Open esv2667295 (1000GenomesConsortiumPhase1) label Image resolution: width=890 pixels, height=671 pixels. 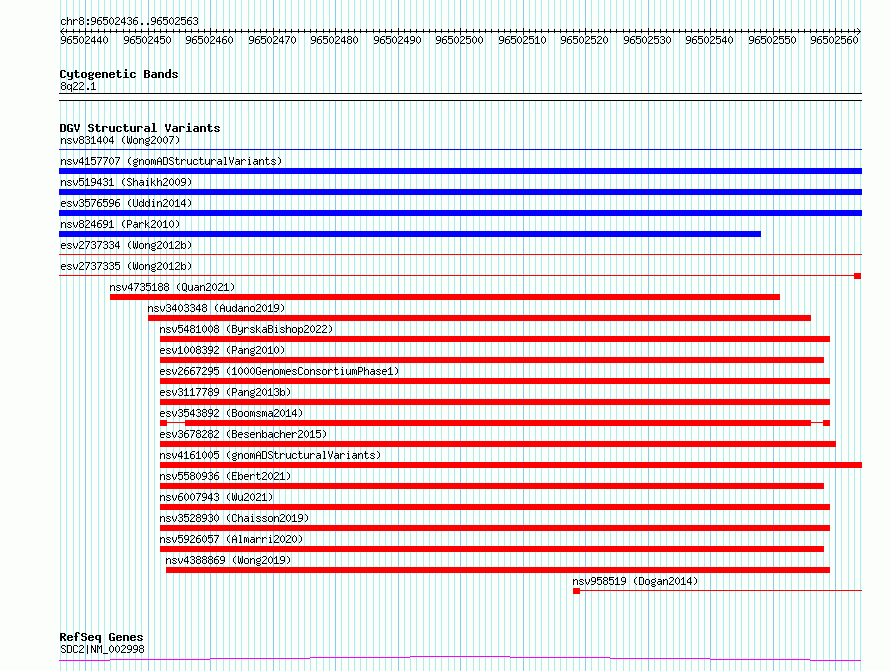click(279, 371)
